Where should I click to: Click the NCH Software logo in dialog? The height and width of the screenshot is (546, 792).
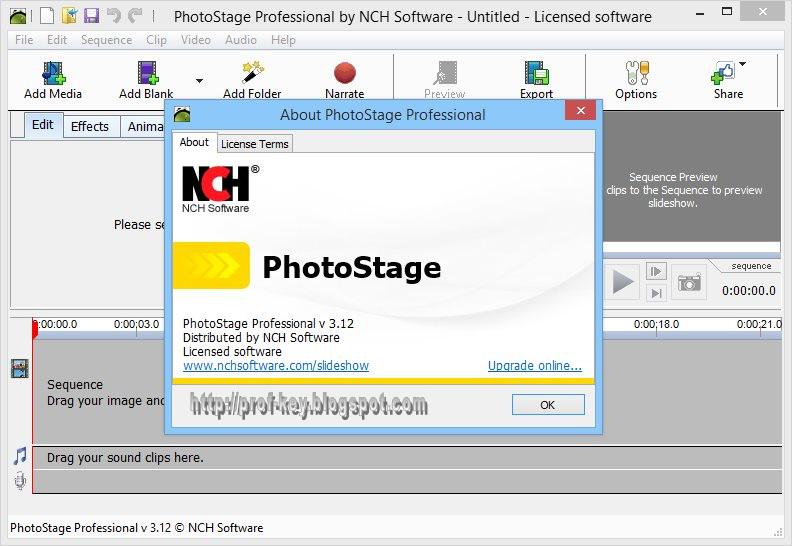(x=220, y=189)
